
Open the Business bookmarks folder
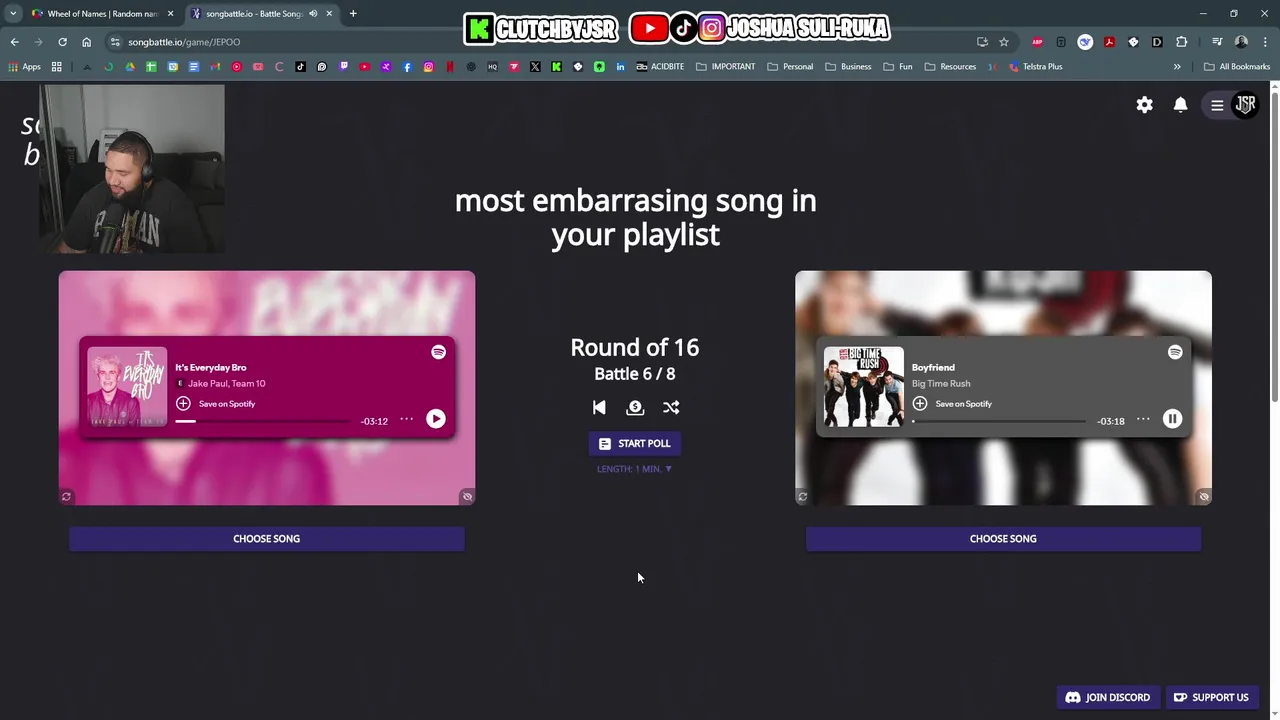click(848, 67)
